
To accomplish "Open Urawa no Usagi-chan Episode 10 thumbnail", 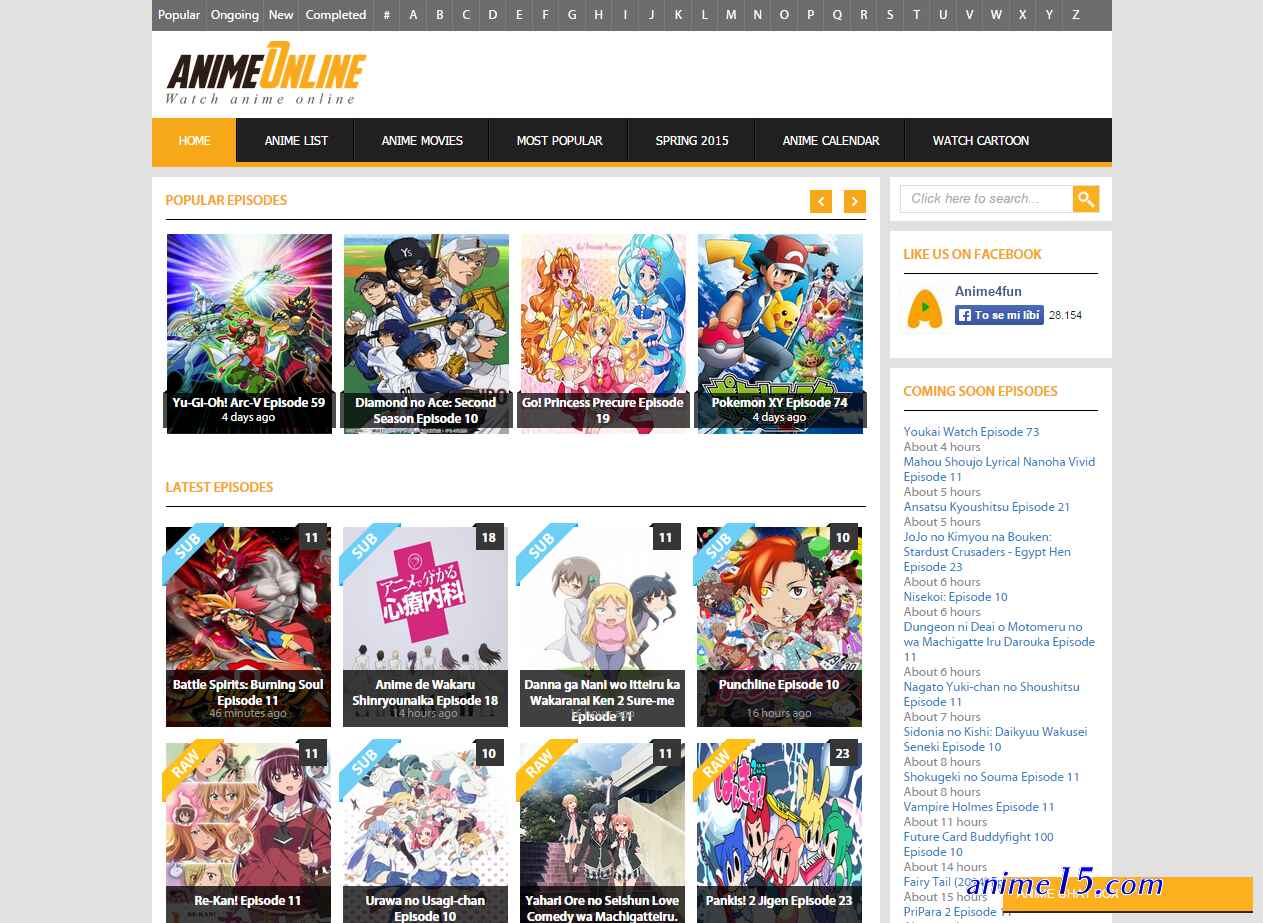I will tap(425, 833).
